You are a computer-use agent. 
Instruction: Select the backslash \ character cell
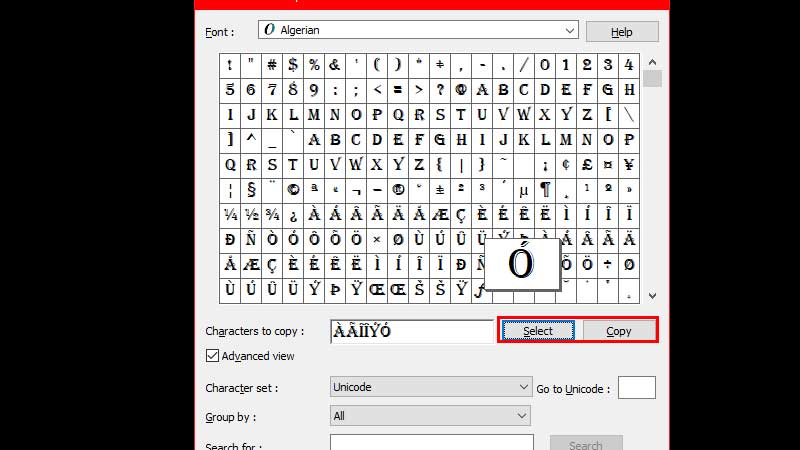point(629,115)
